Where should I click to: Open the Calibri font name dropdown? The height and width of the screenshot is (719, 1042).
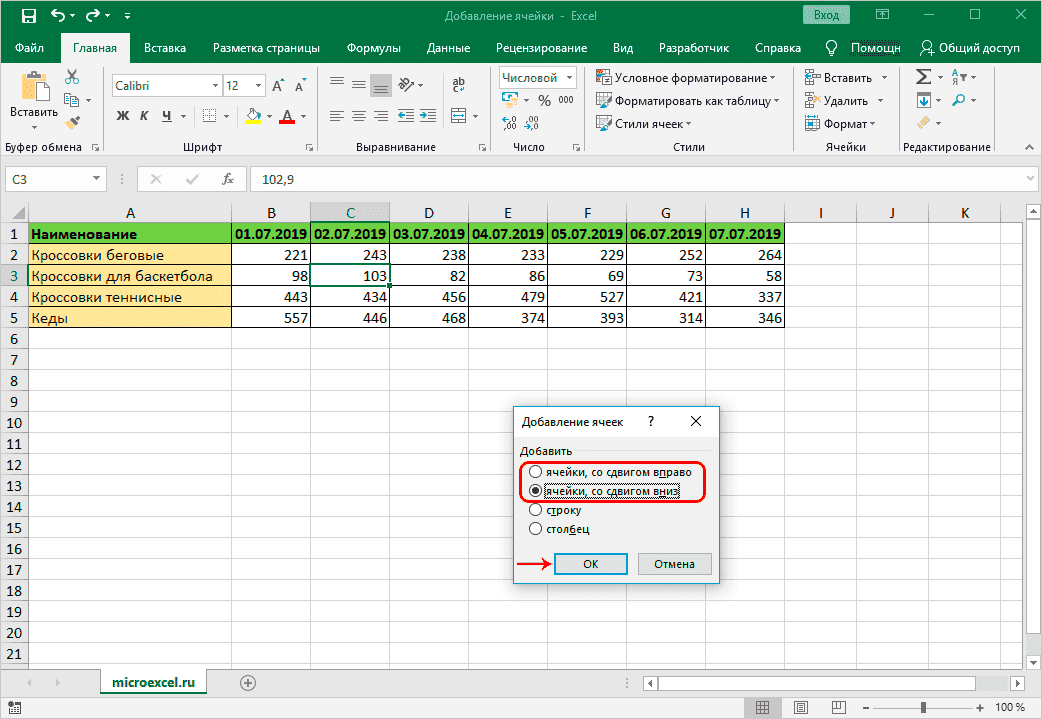point(213,86)
